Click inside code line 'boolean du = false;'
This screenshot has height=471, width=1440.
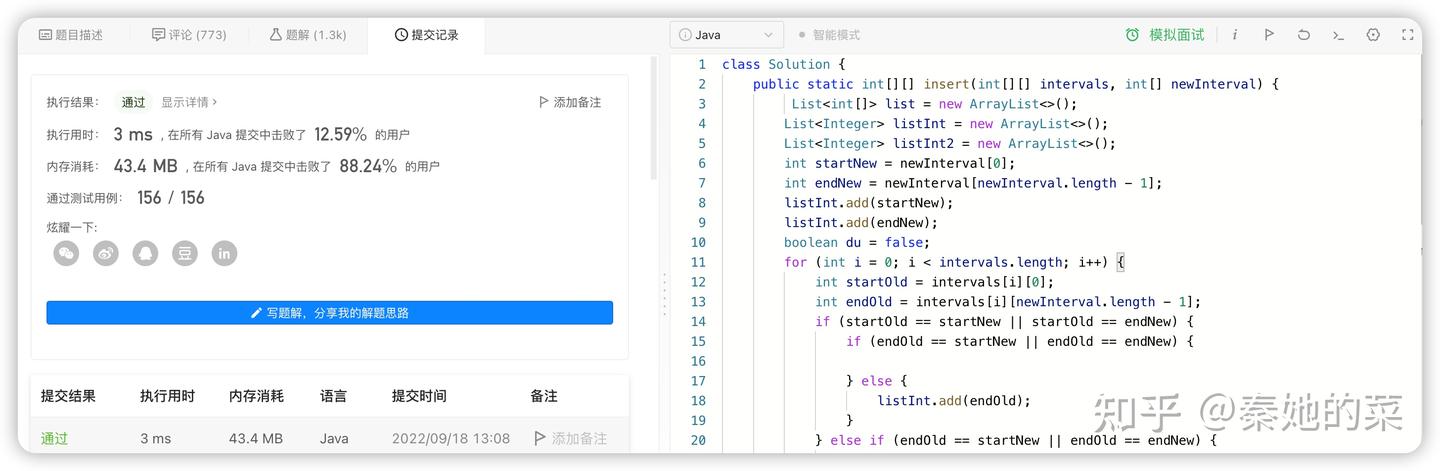coord(857,242)
